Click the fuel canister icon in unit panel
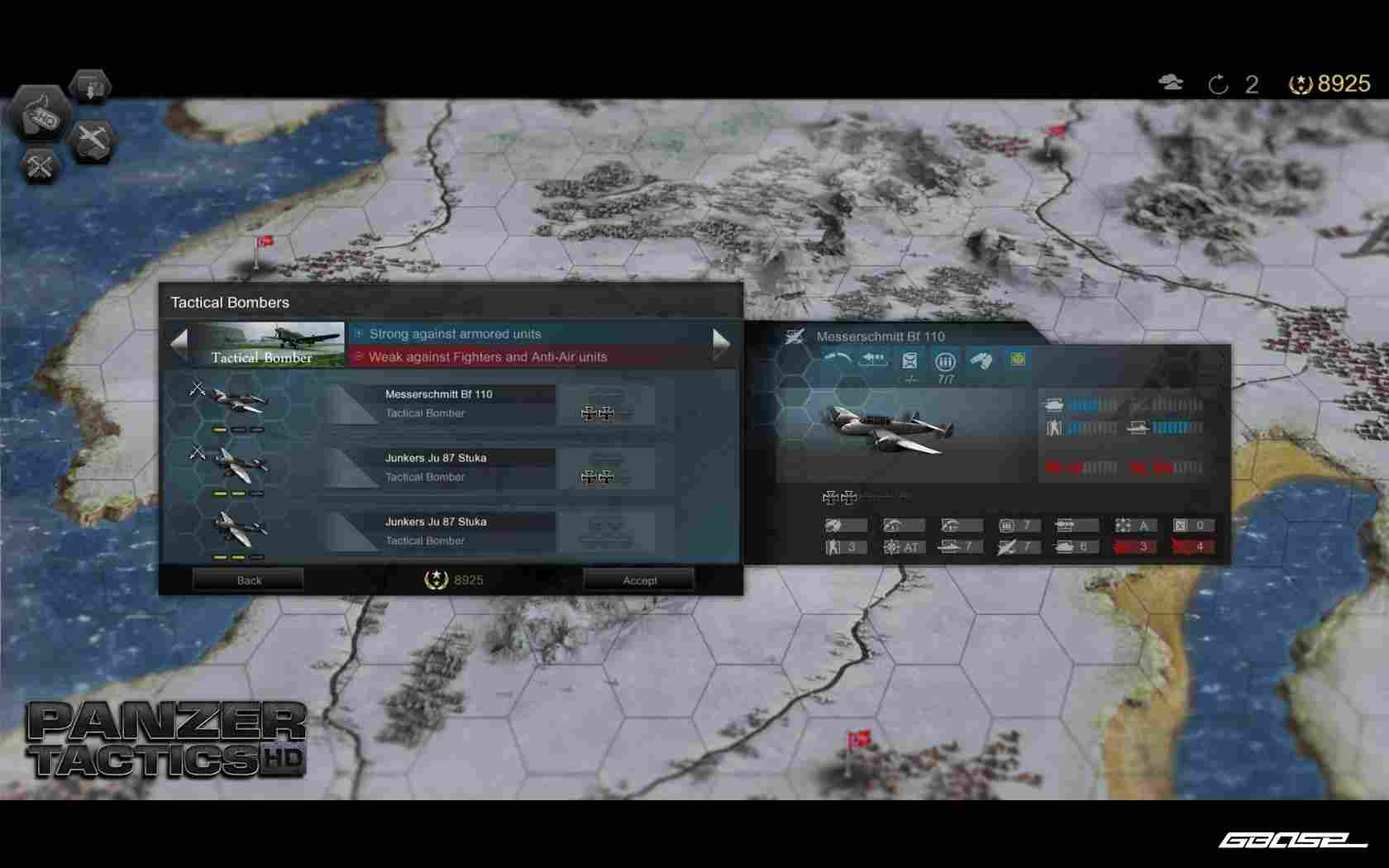Screen dimensions: 1389x868 click(909, 361)
